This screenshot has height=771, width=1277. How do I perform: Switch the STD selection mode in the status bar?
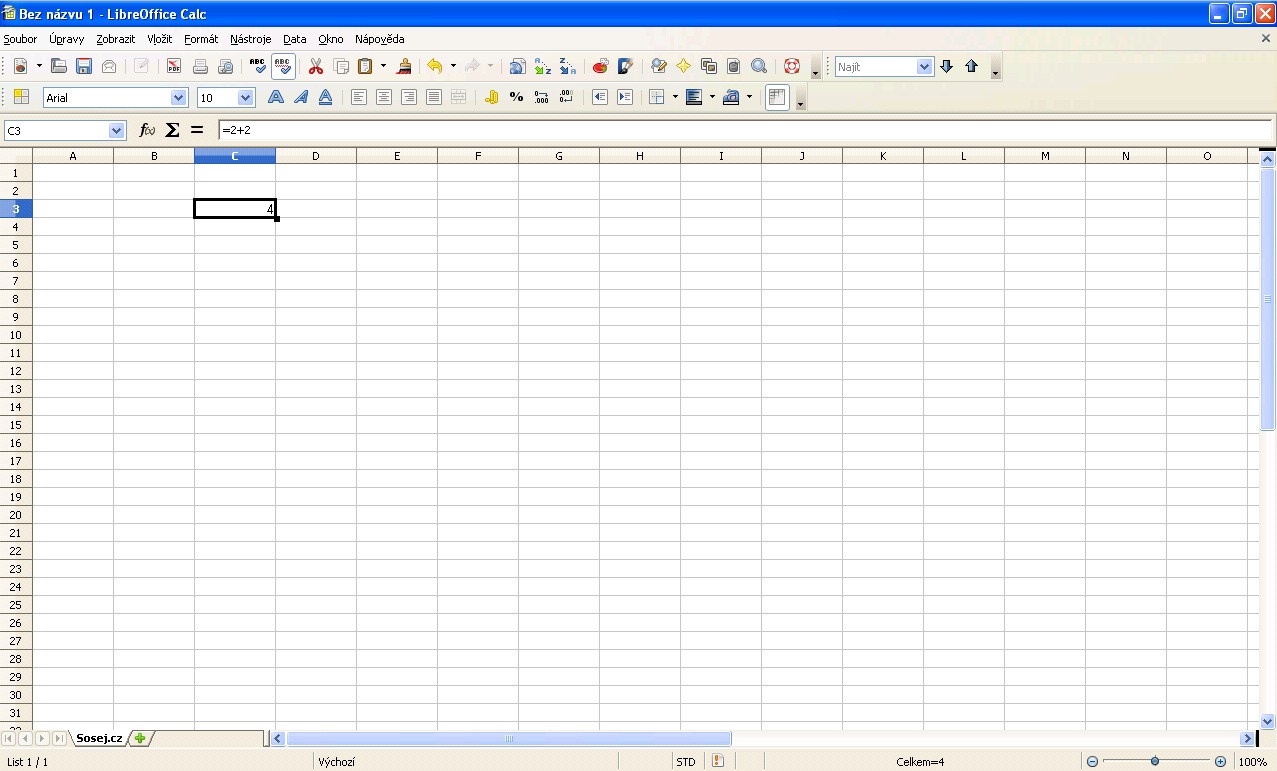[x=686, y=762]
